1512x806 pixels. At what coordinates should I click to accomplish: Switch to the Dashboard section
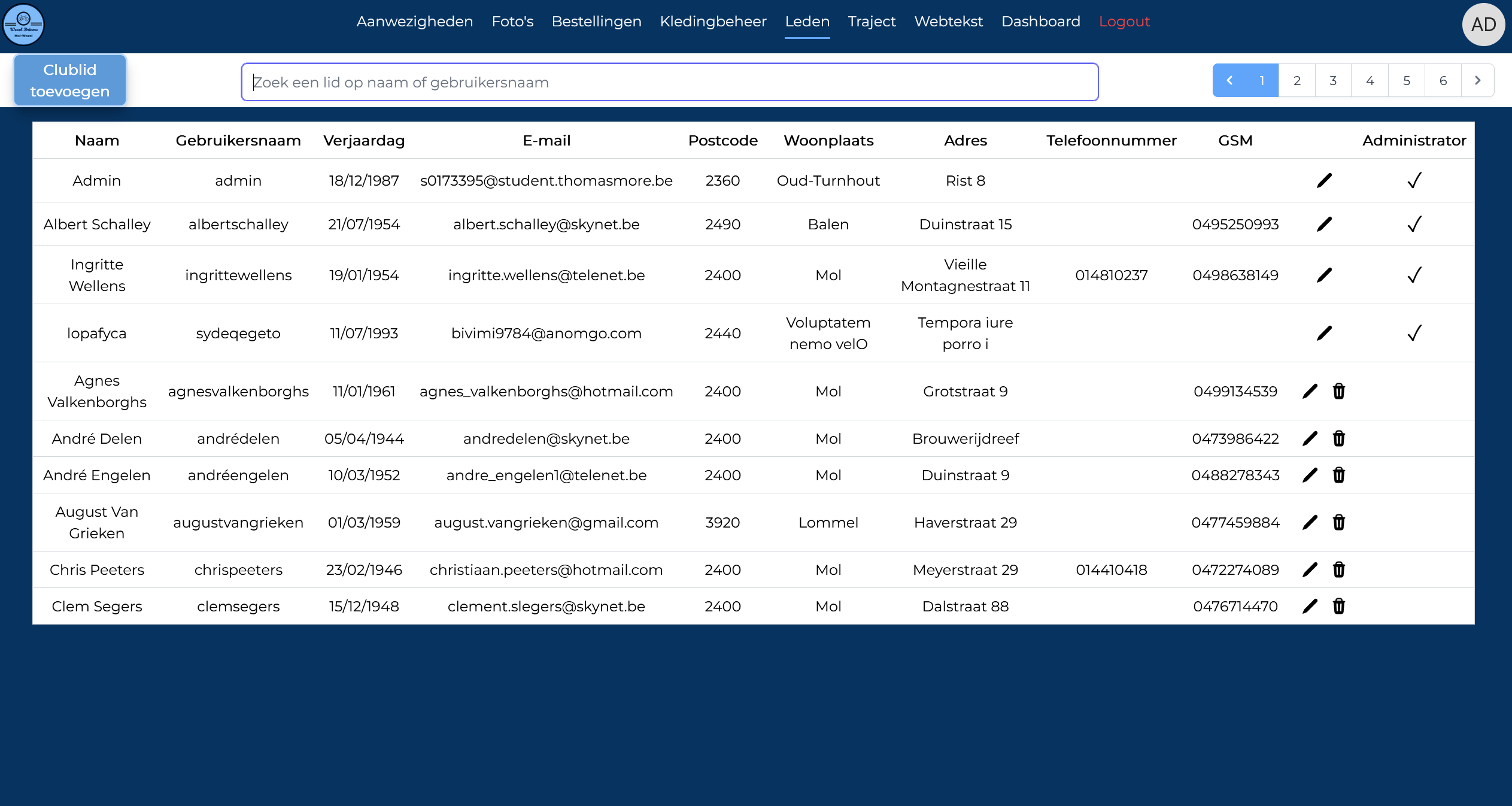[1041, 21]
